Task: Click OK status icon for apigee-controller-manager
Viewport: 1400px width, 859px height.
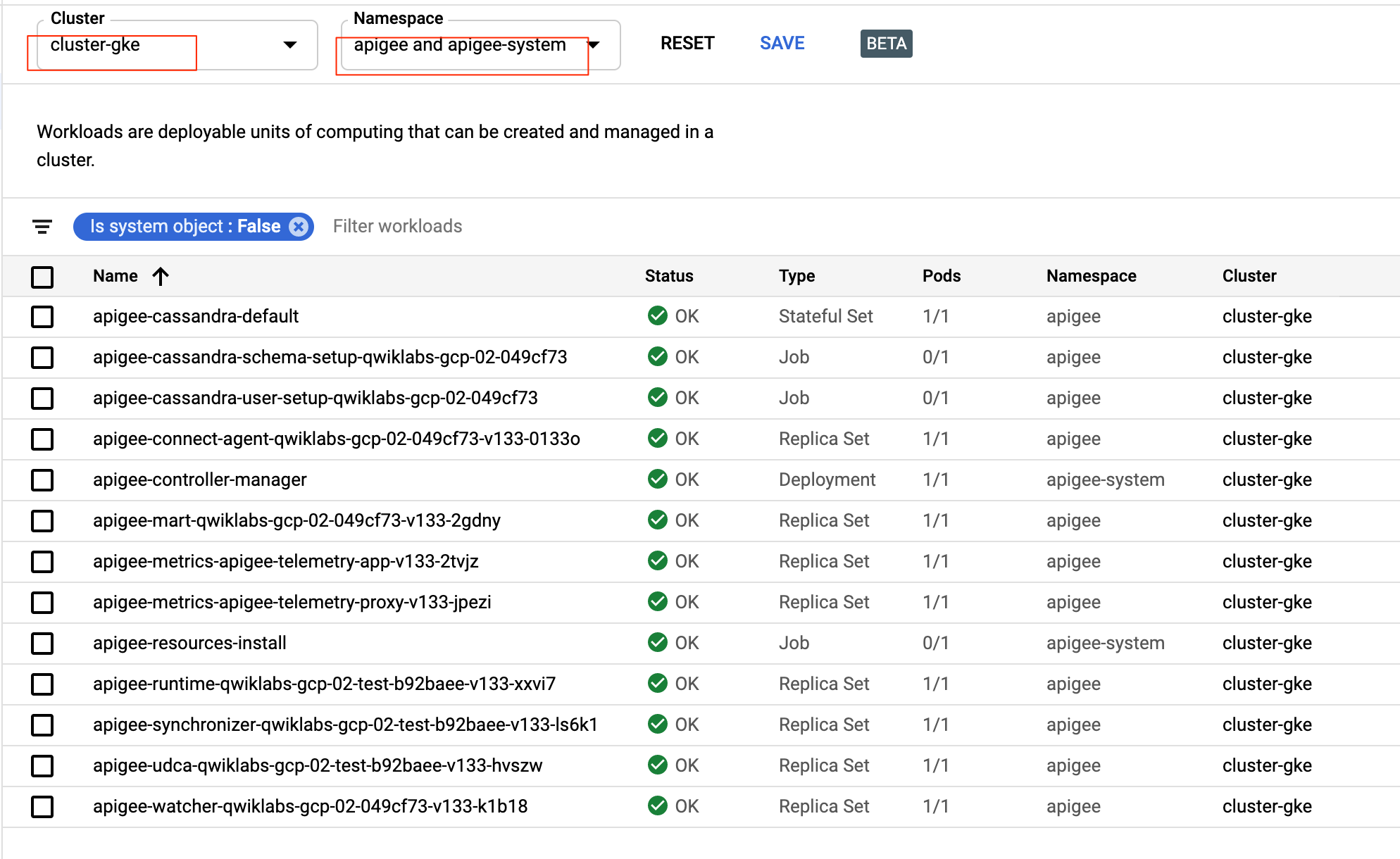Action: click(658, 479)
